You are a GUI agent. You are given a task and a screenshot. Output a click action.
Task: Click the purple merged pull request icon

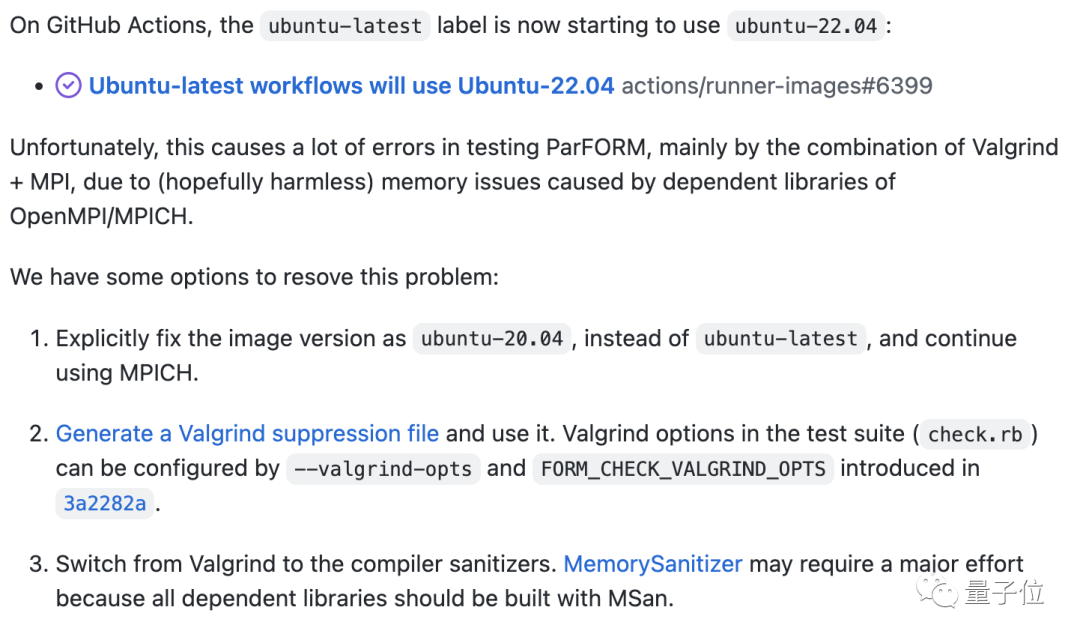[x=68, y=86]
